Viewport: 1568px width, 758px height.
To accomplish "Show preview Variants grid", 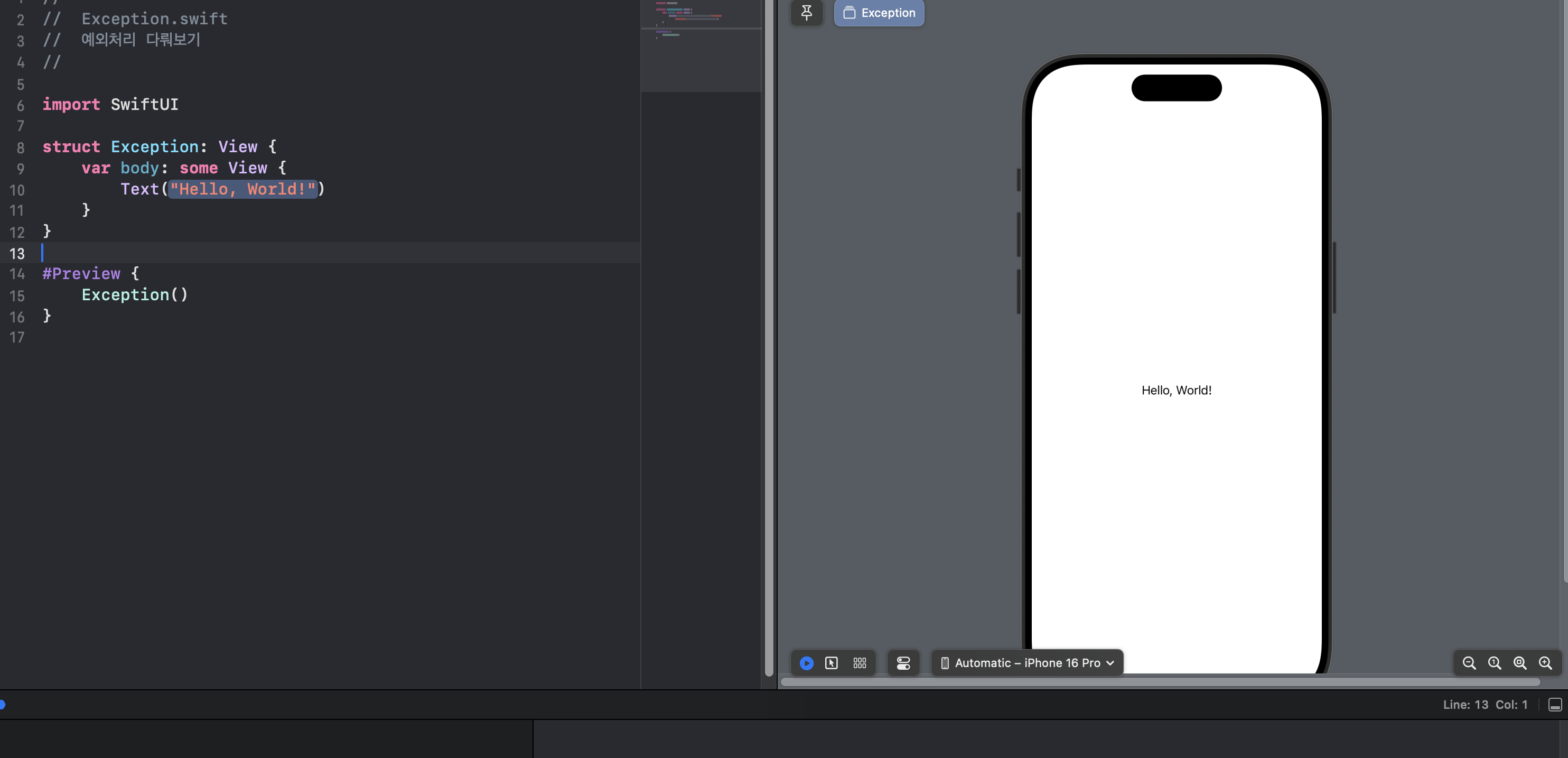I will pos(860,663).
